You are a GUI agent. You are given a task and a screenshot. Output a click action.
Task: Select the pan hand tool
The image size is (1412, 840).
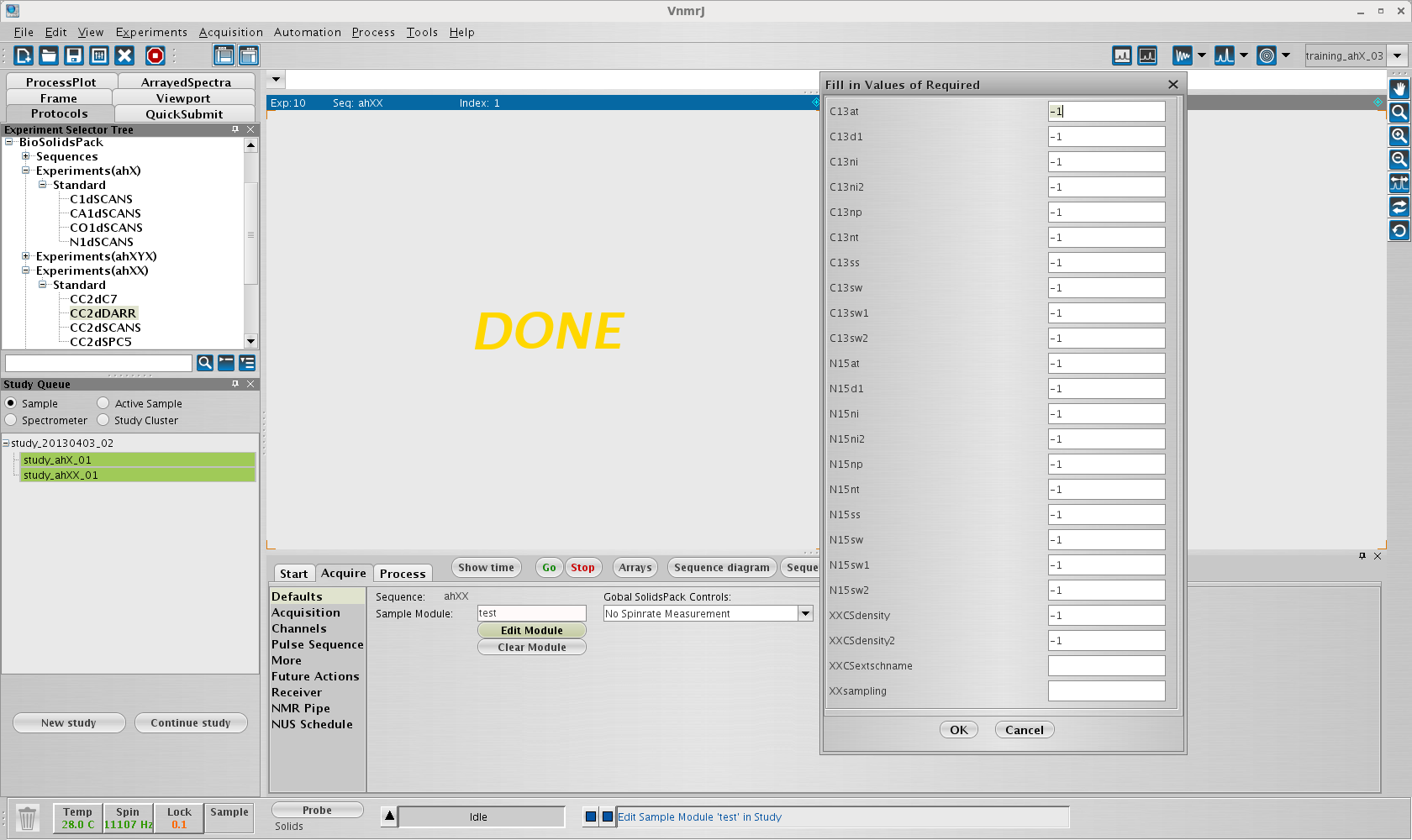point(1399,89)
